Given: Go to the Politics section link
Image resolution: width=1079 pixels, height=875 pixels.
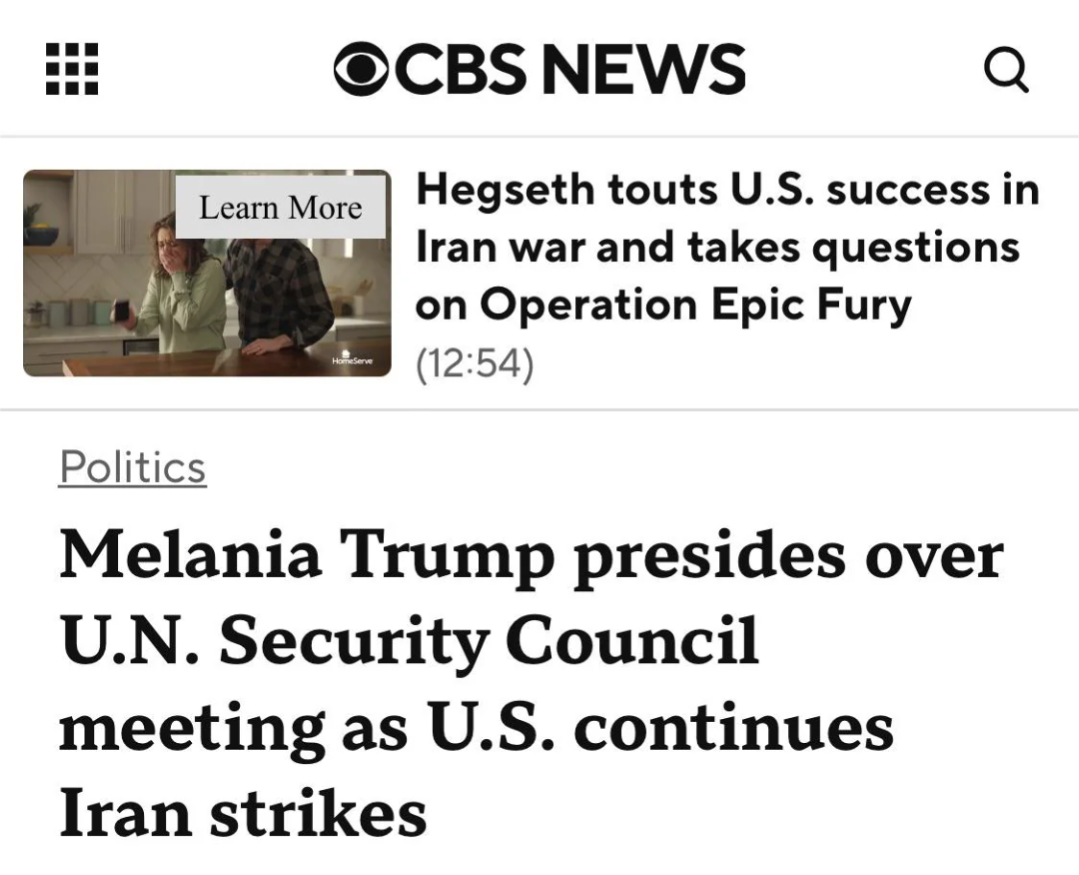Looking at the screenshot, I should (x=132, y=466).
